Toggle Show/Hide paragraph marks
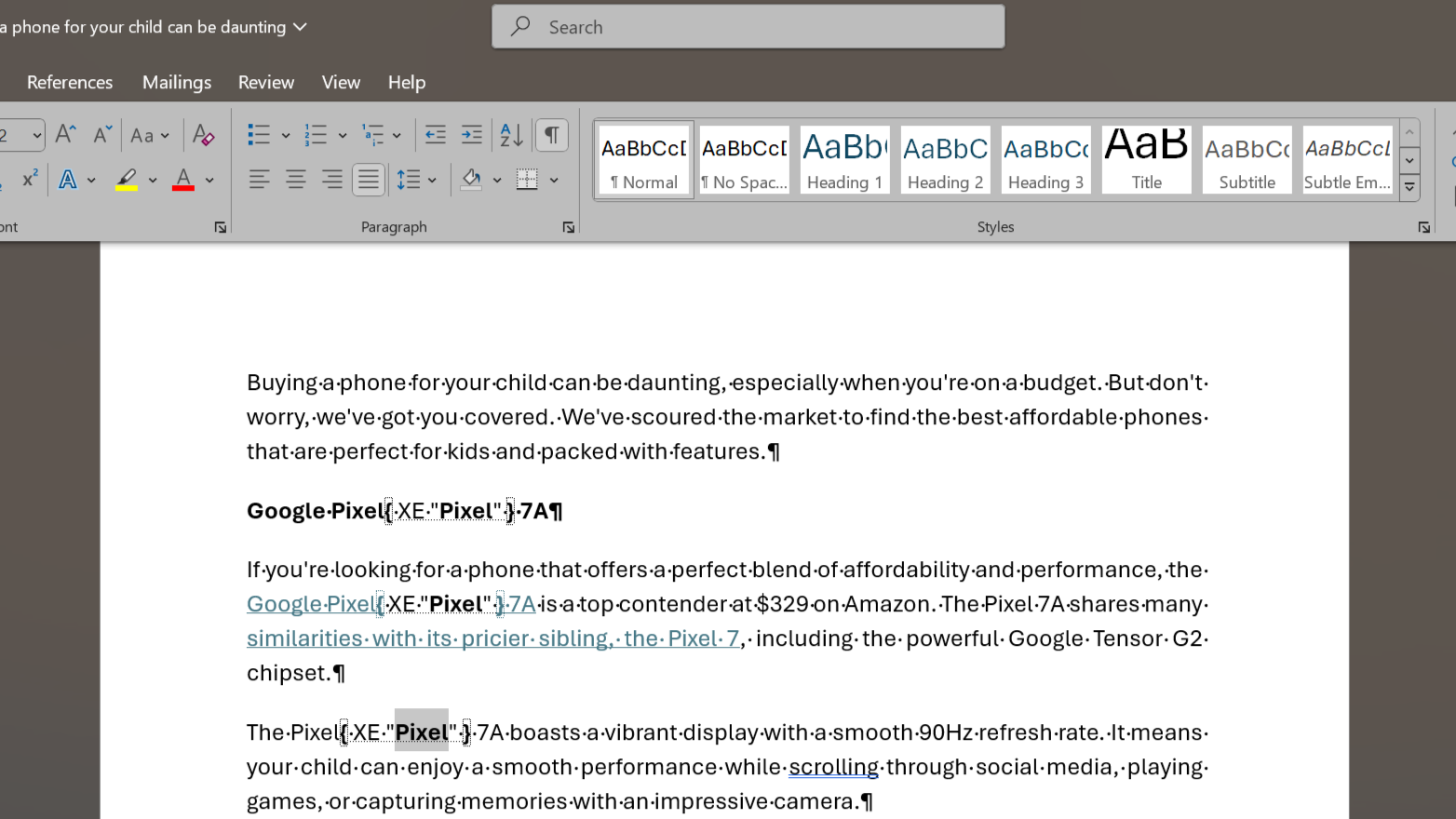The height and width of the screenshot is (819, 1456). pos(552,135)
